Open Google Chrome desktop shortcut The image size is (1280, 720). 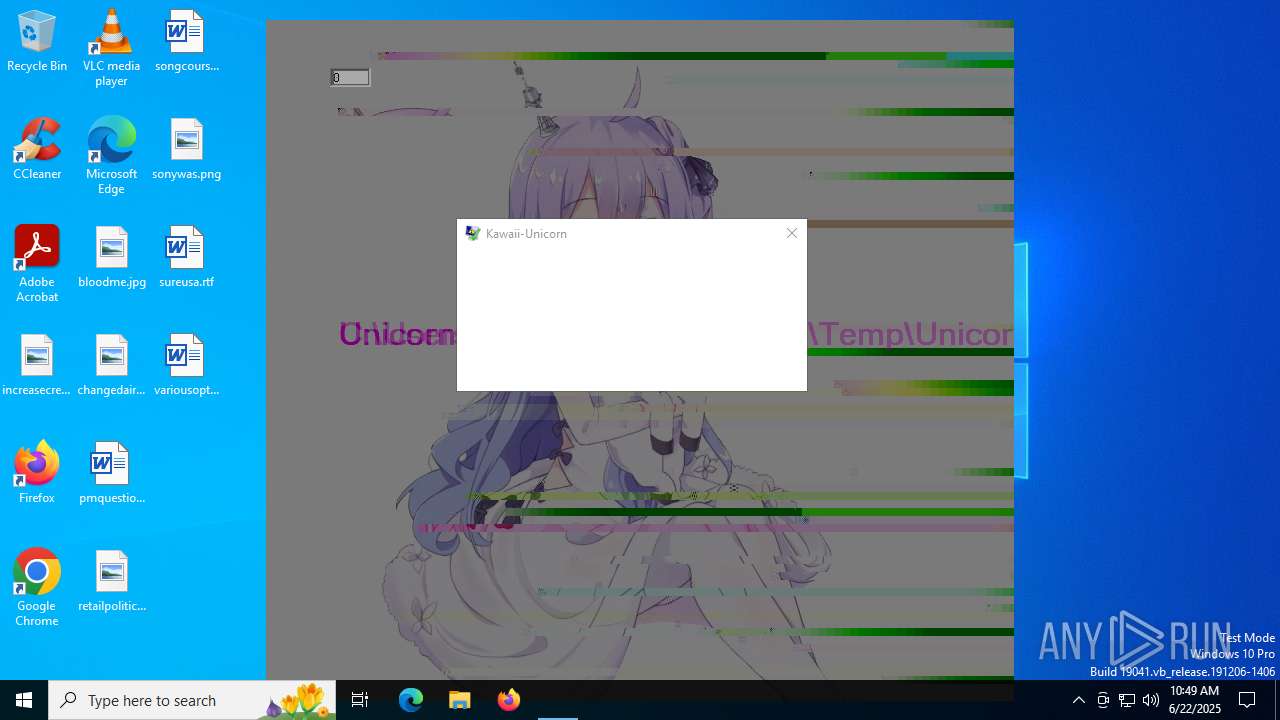click(37, 588)
